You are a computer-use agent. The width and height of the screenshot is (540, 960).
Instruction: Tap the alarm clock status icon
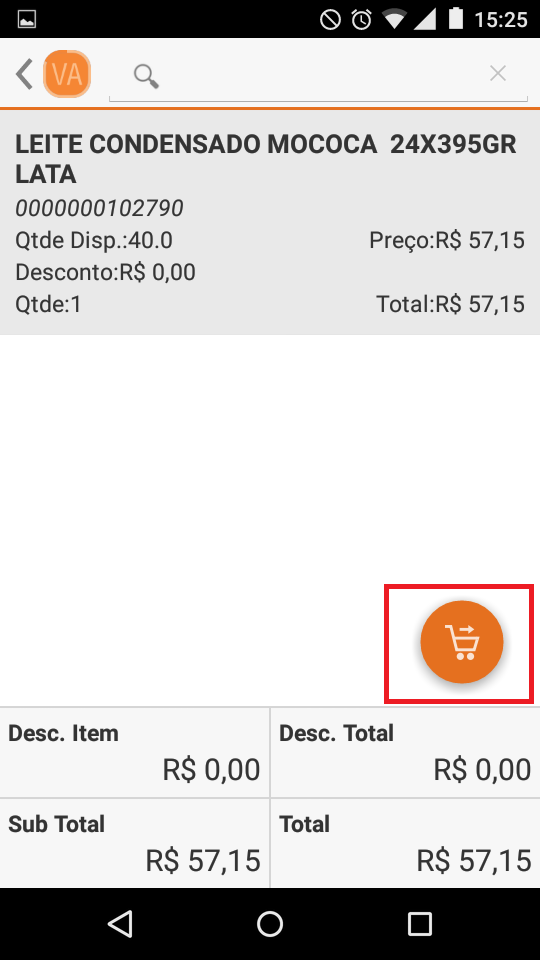(x=361, y=20)
